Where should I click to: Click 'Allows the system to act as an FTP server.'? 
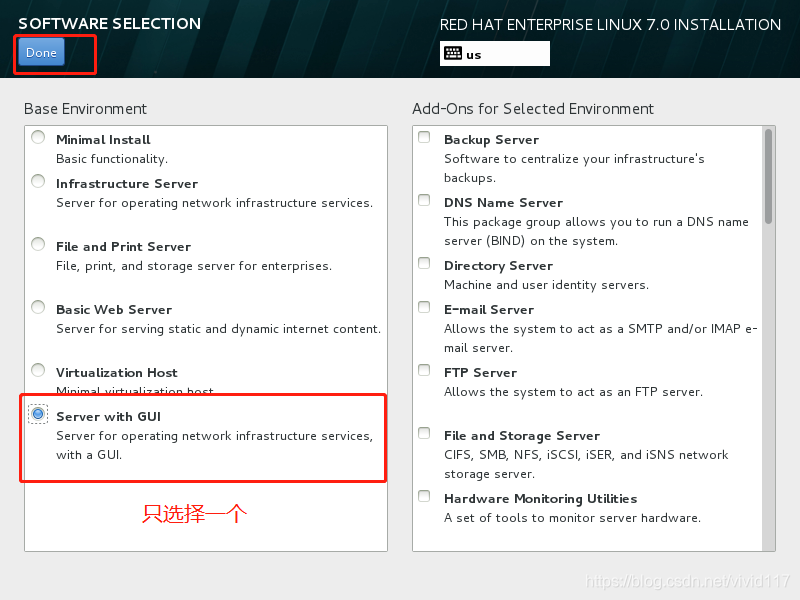[x=573, y=392]
